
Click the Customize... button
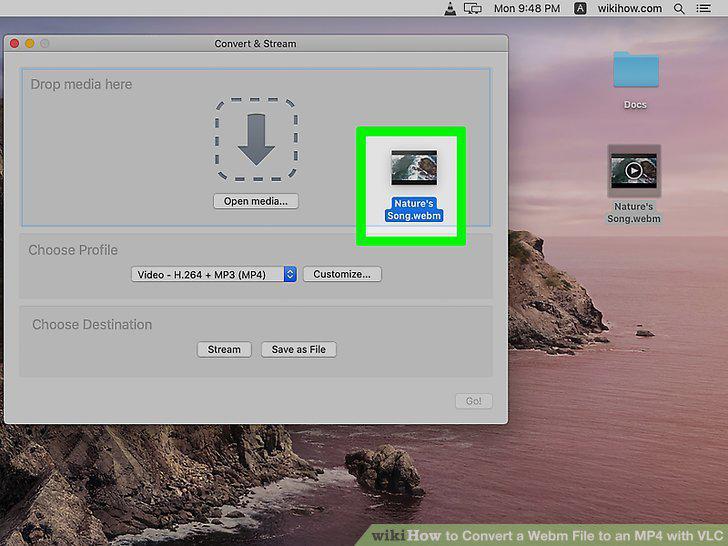coord(342,274)
